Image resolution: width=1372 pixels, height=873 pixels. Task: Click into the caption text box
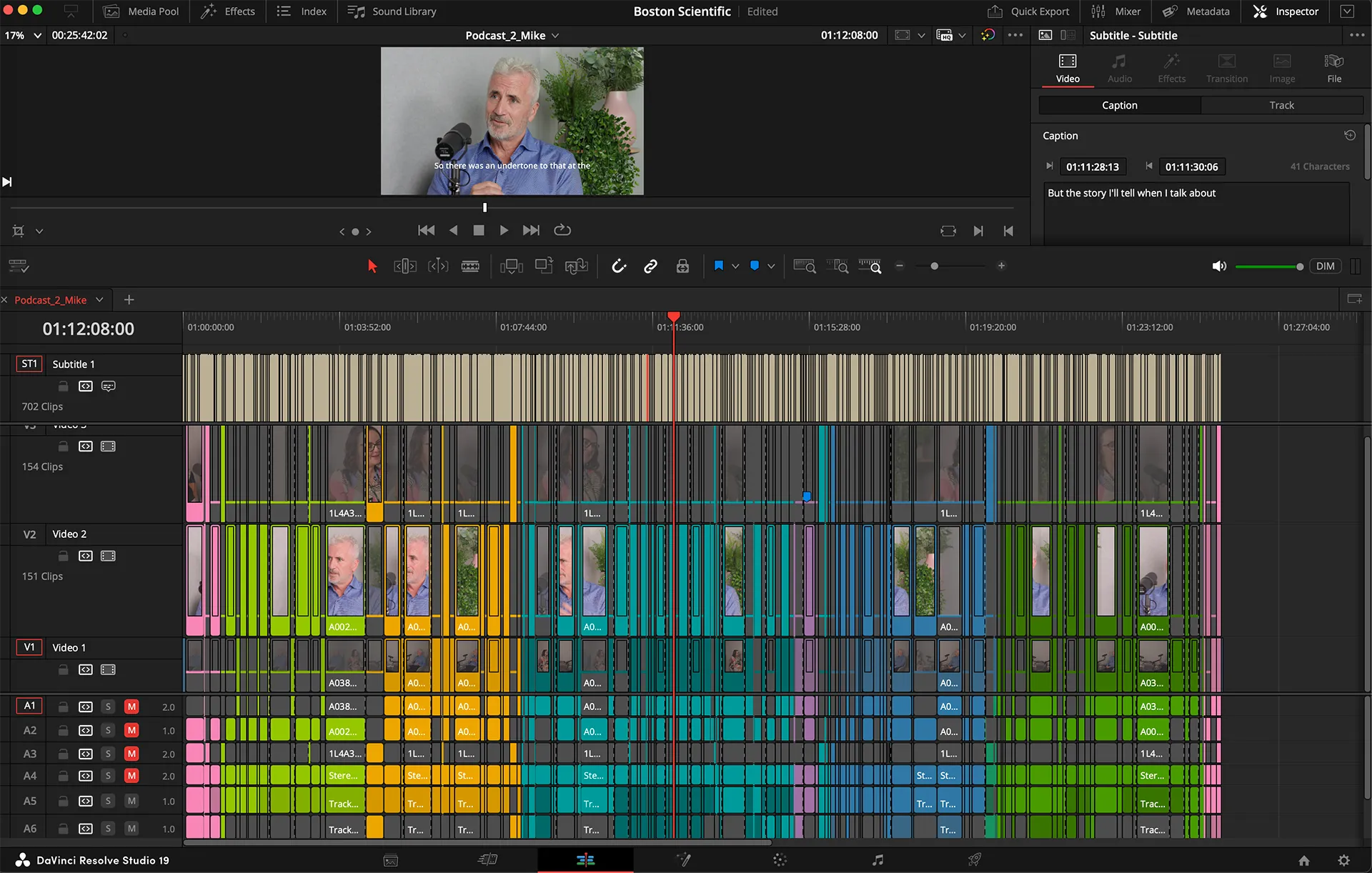1196,213
